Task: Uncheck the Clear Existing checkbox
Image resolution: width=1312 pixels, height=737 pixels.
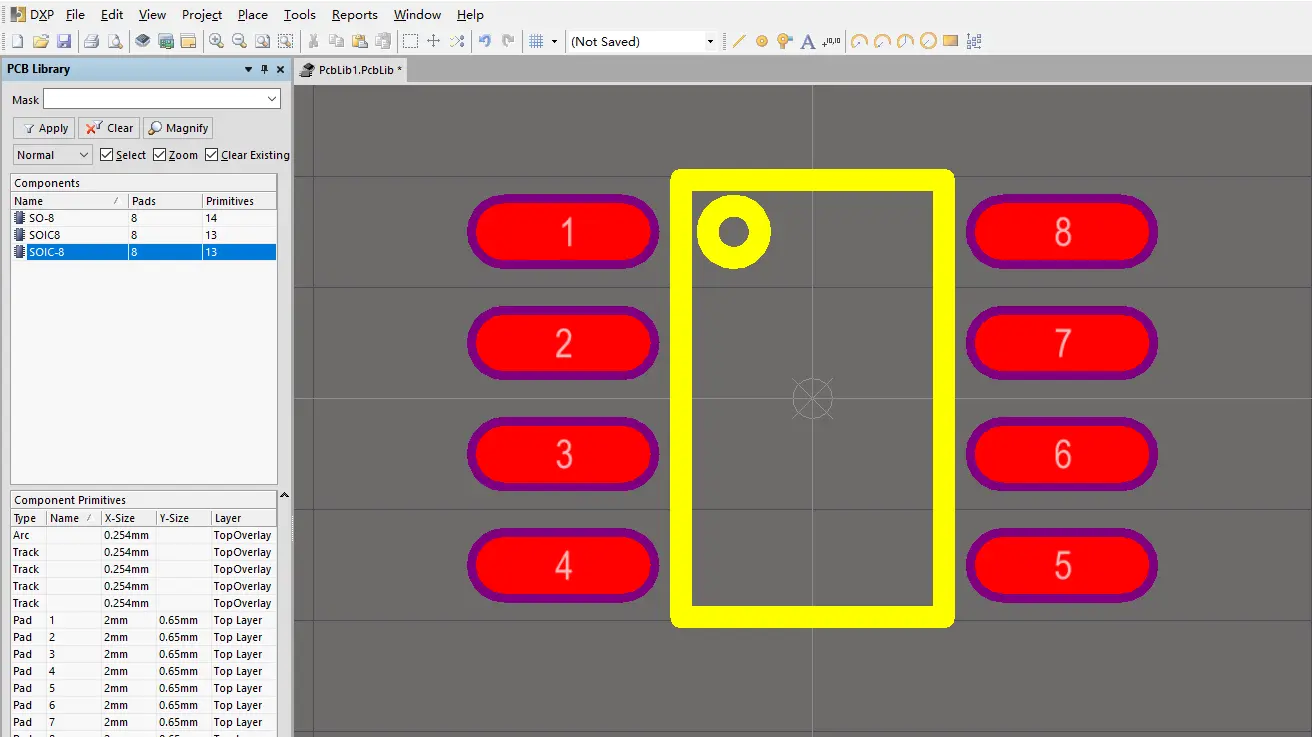Action: (212, 155)
